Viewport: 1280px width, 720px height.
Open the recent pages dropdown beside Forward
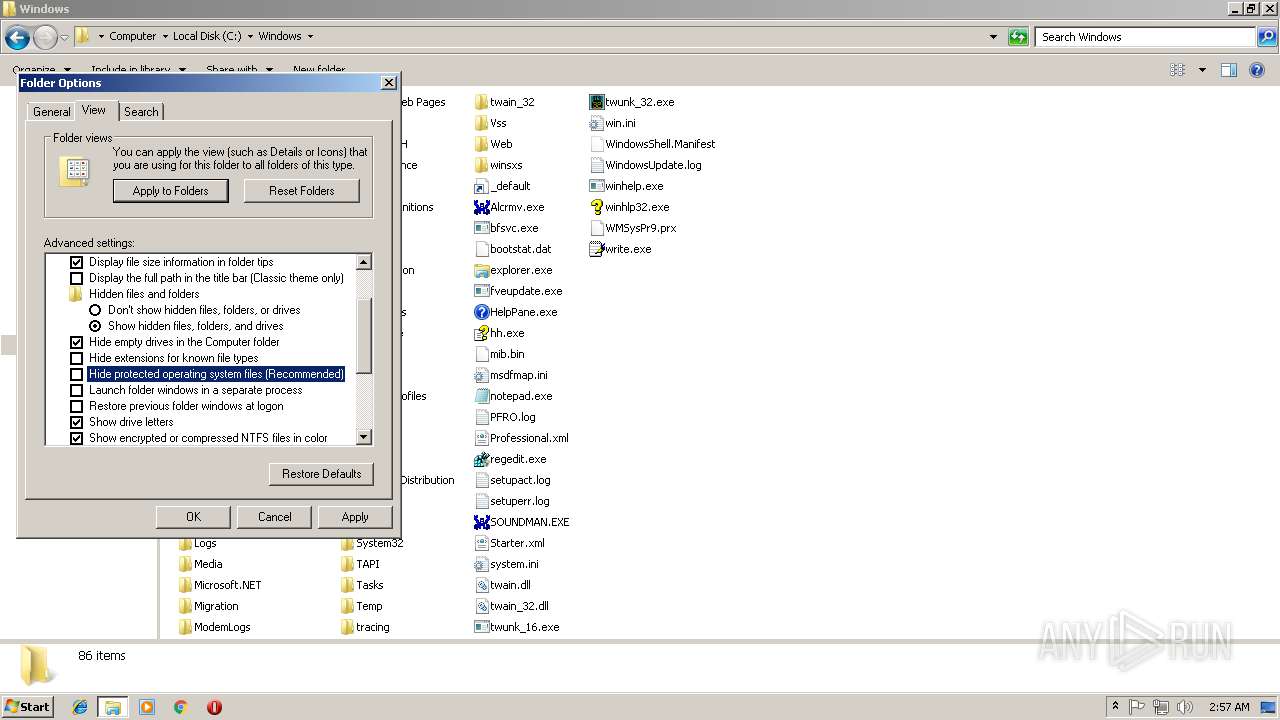click(x=64, y=38)
